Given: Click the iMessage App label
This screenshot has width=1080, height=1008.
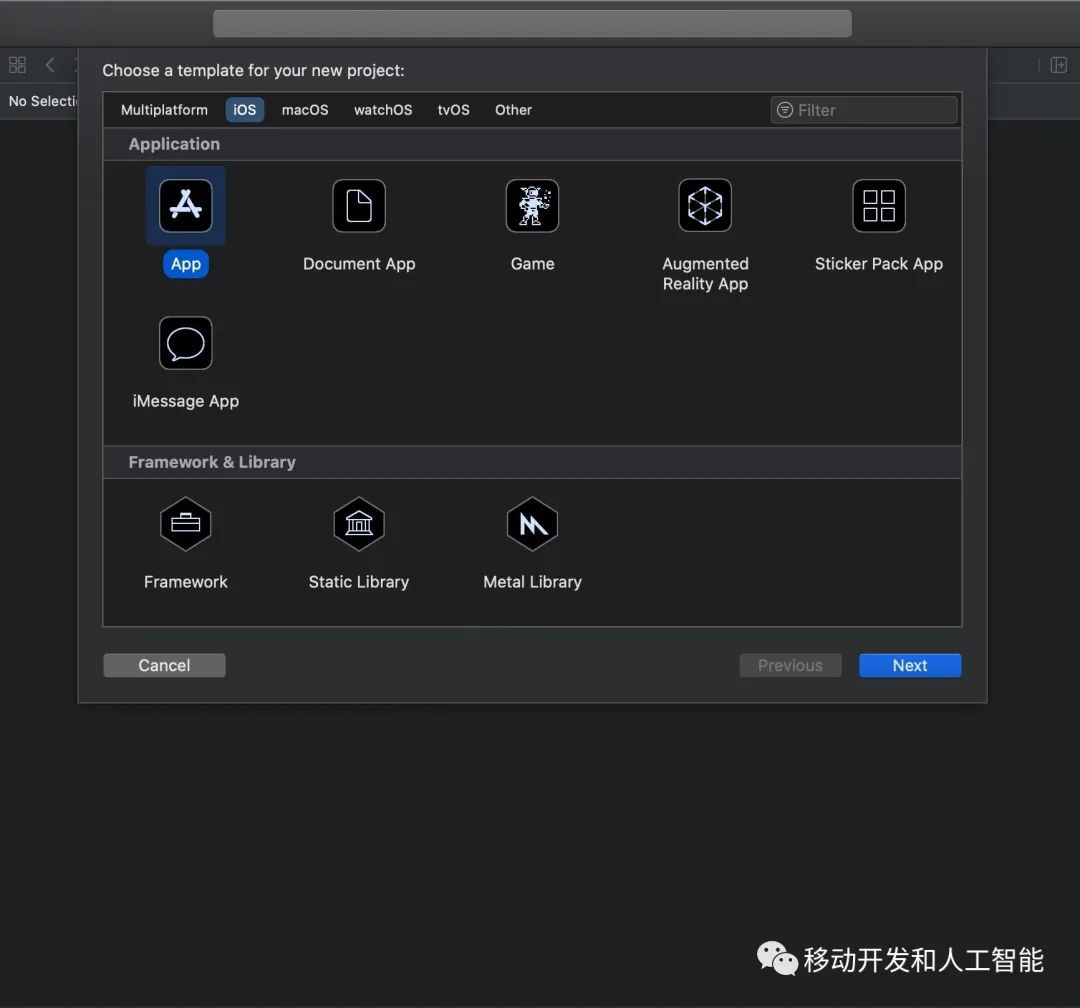Looking at the screenshot, I should pos(185,401).
